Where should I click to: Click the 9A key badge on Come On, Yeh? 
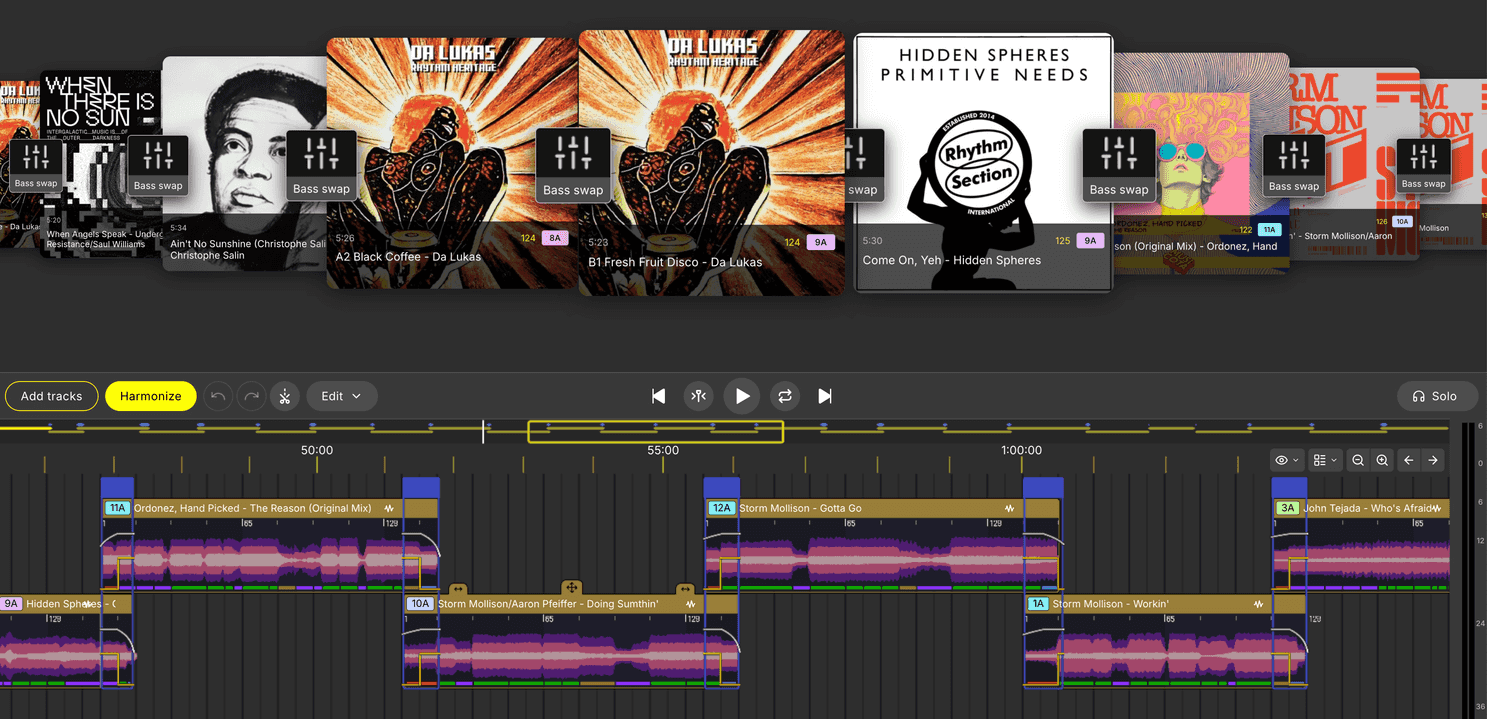tap(1092, 240)
